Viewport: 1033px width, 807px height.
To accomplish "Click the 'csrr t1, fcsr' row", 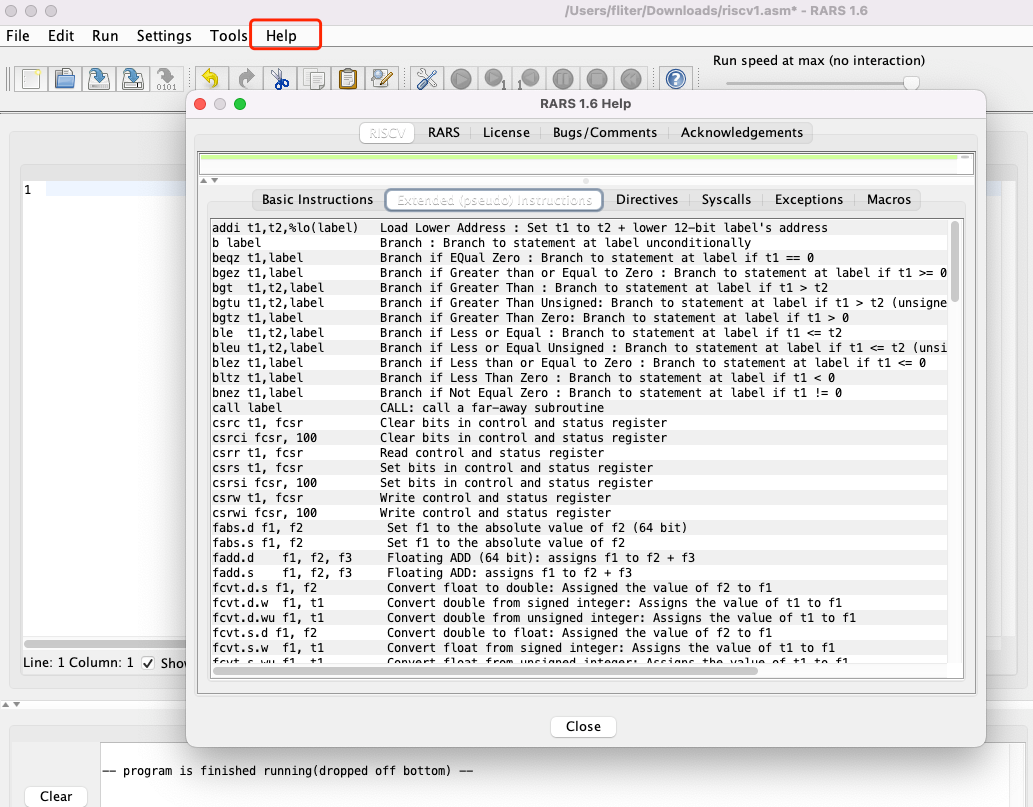I will click(579, 453).
